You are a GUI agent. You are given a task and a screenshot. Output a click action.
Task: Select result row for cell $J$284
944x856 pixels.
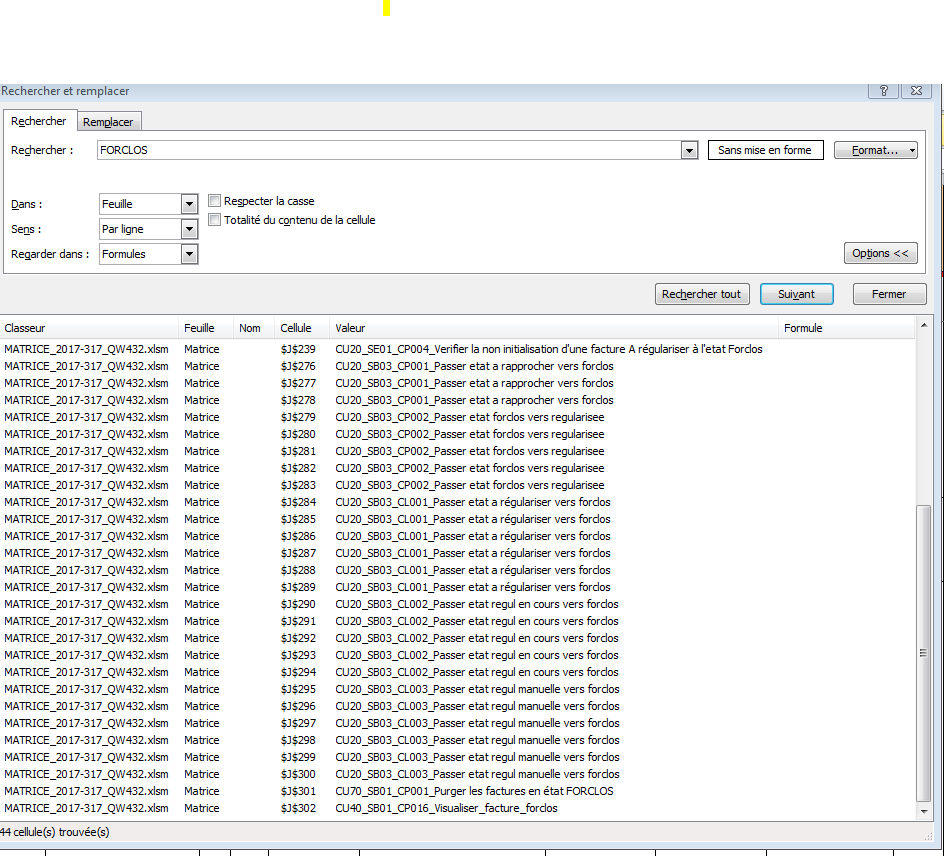point(458,502)
